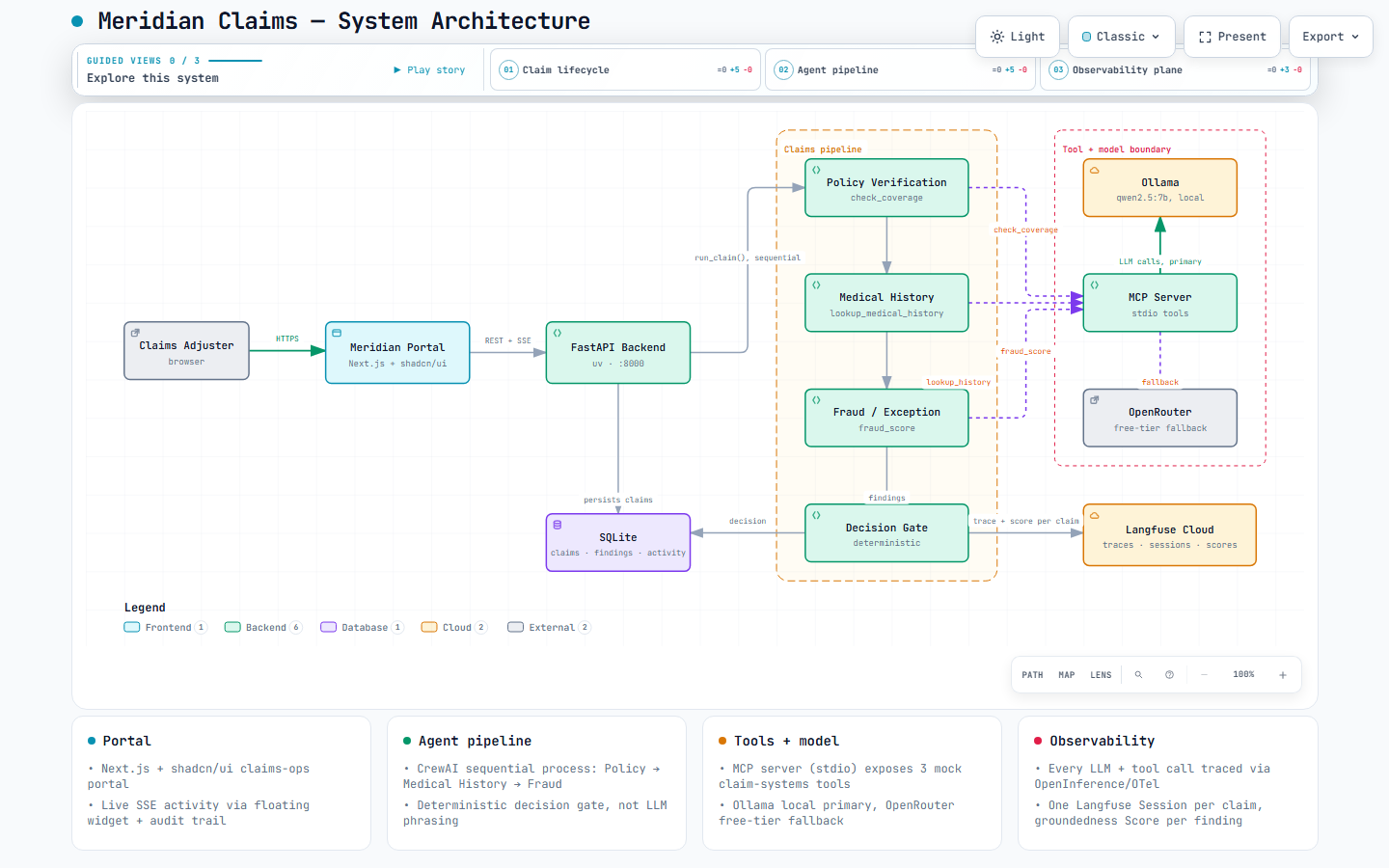Select the Agent pipeline guided view
The image size is (1389, 868).
[x=902, y=69]
